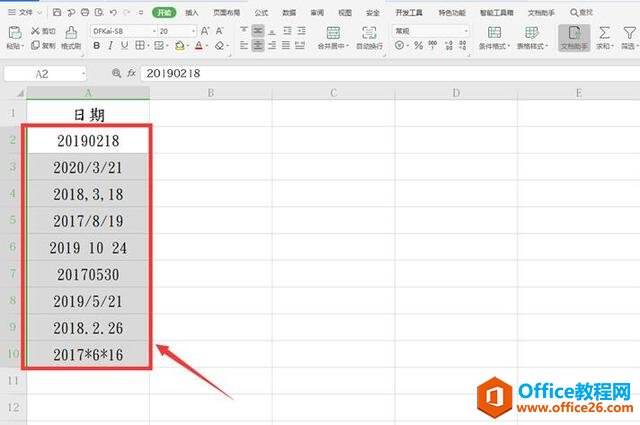Switch to the 公式 Formulas tab

[x=261, y=13]
